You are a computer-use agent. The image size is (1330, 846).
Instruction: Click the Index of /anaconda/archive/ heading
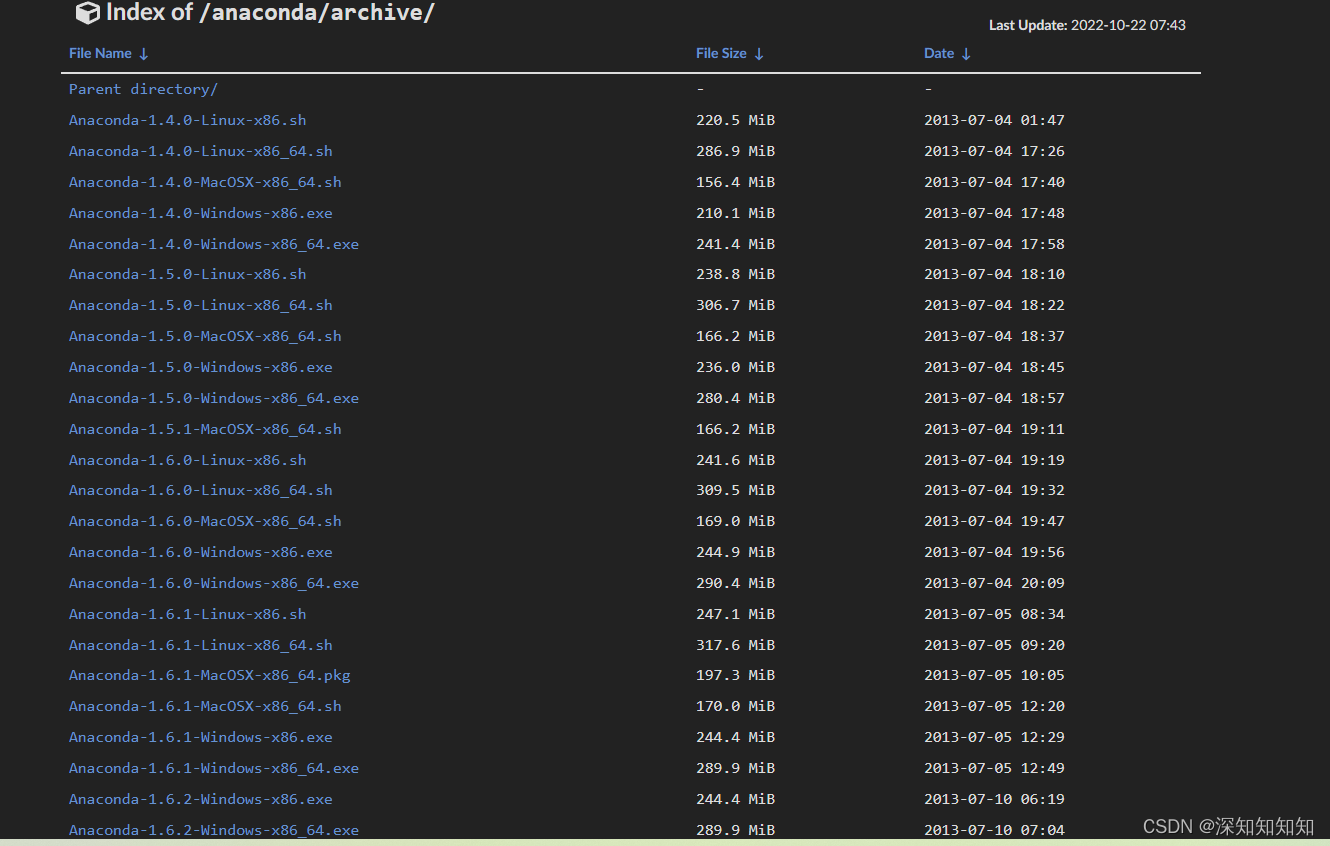click(270, 13)
